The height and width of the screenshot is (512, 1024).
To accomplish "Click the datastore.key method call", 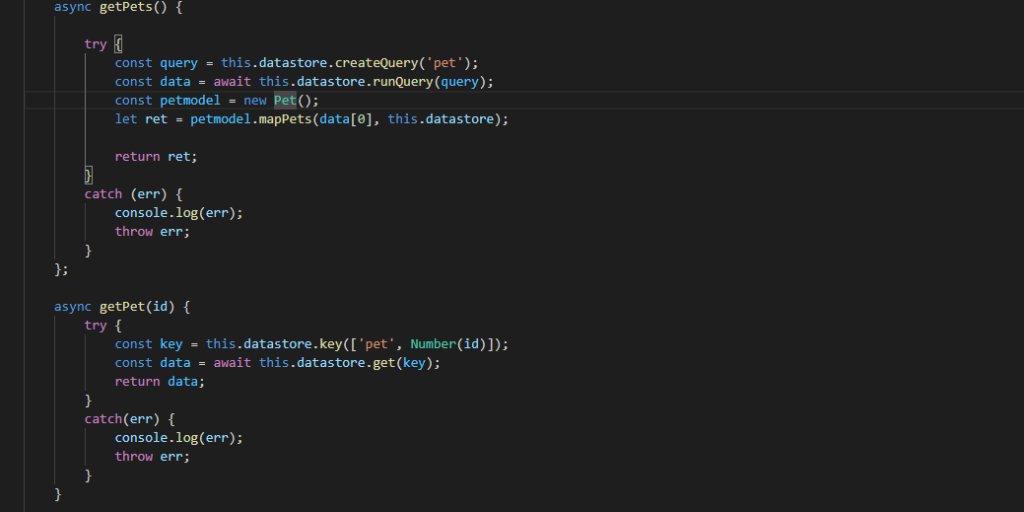I will 300,344.
